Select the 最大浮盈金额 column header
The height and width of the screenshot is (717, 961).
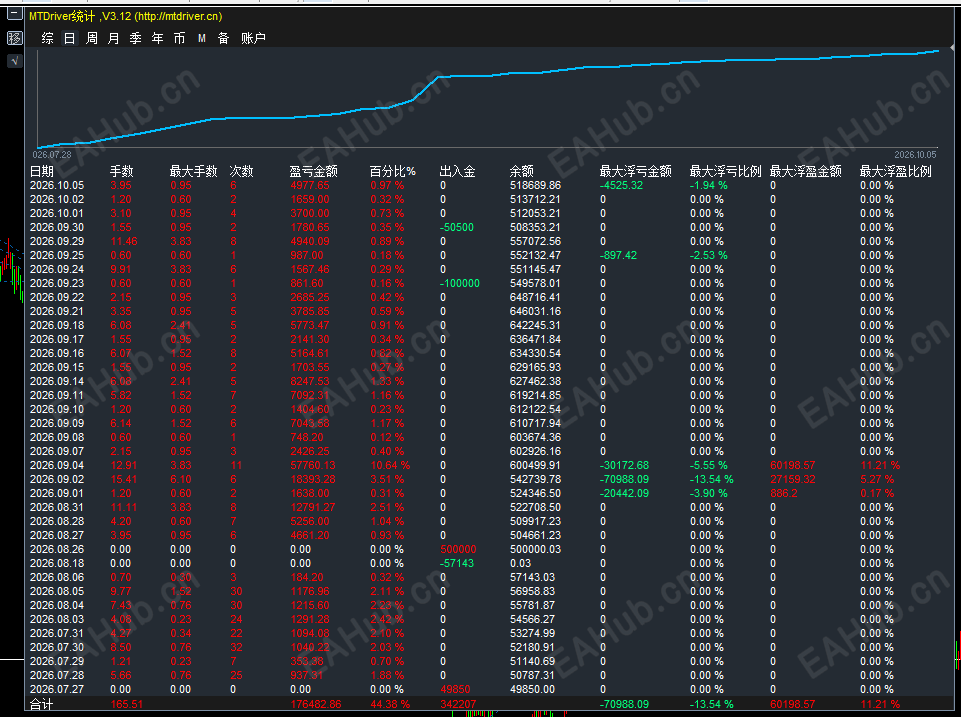point(806,172)
